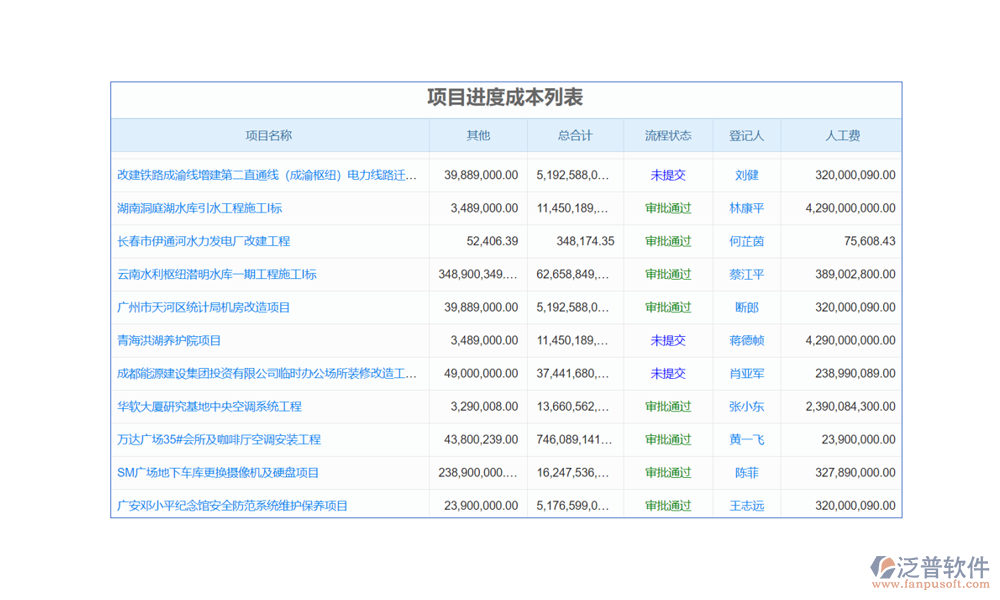The image size is (1000, 600).
Task: Click registrant name 刘健
Action: coord(746,175)
